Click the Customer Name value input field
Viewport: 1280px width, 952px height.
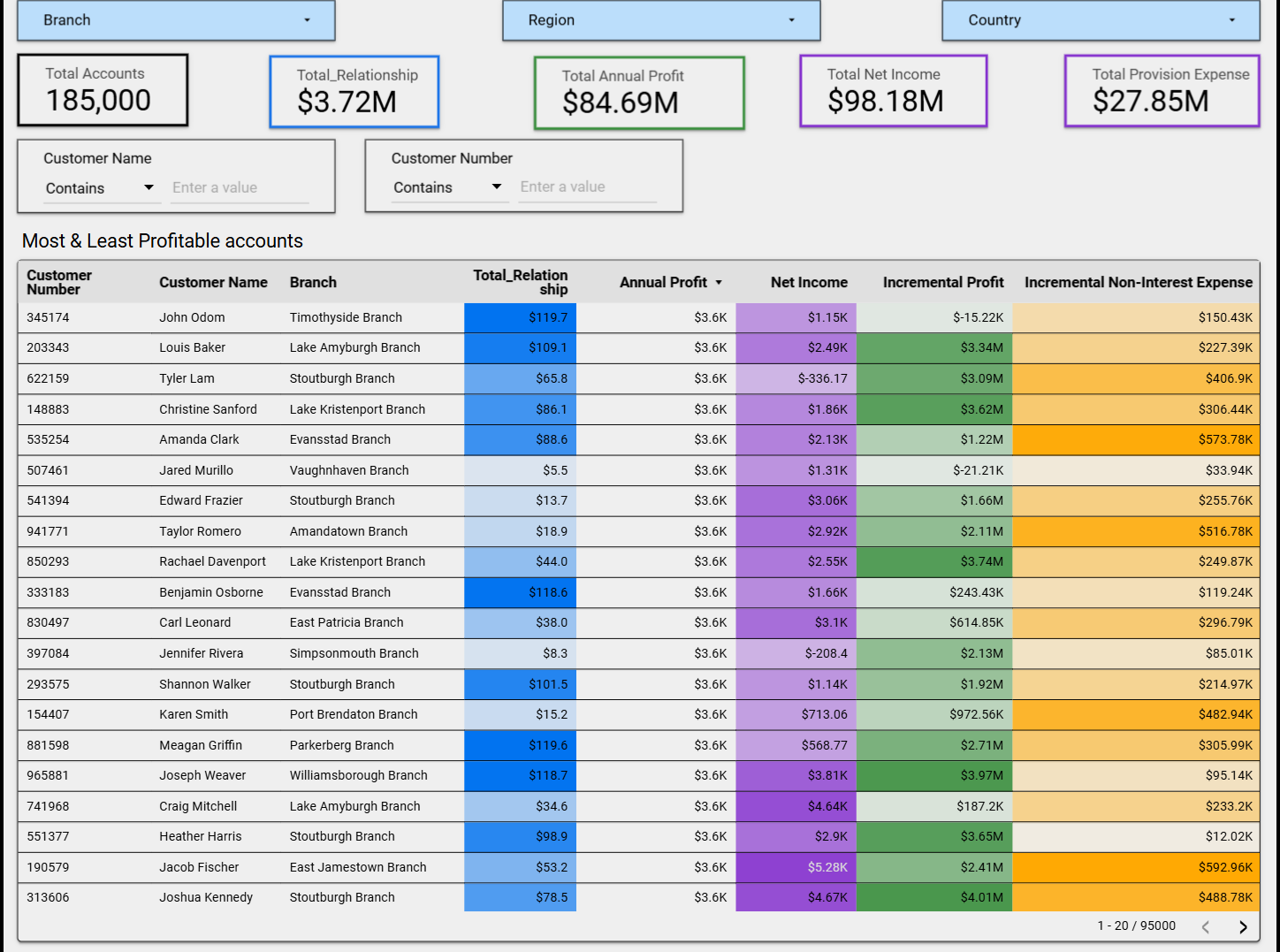[x=240, y=188]
